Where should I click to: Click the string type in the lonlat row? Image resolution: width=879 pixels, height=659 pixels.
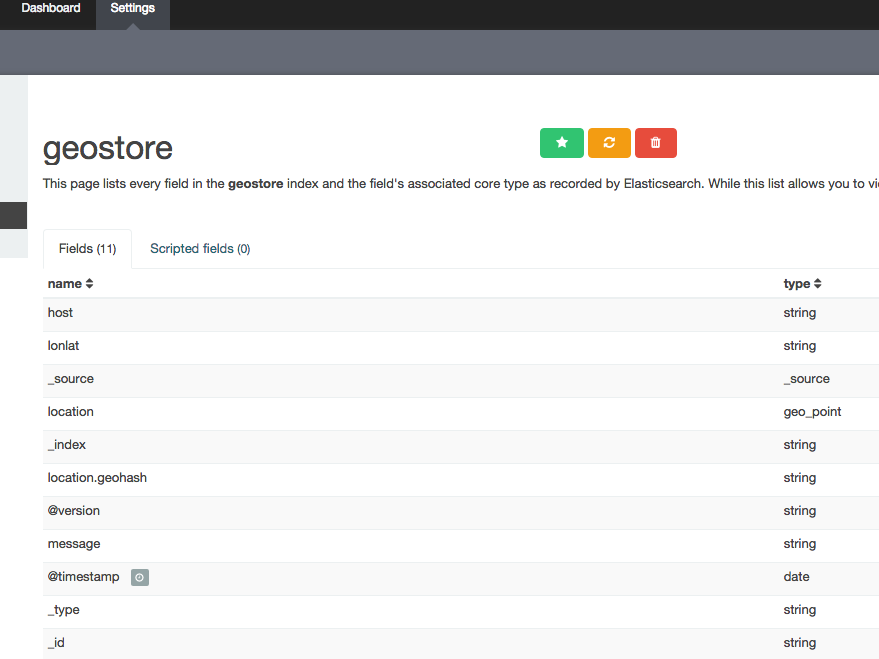pos(800,346)
